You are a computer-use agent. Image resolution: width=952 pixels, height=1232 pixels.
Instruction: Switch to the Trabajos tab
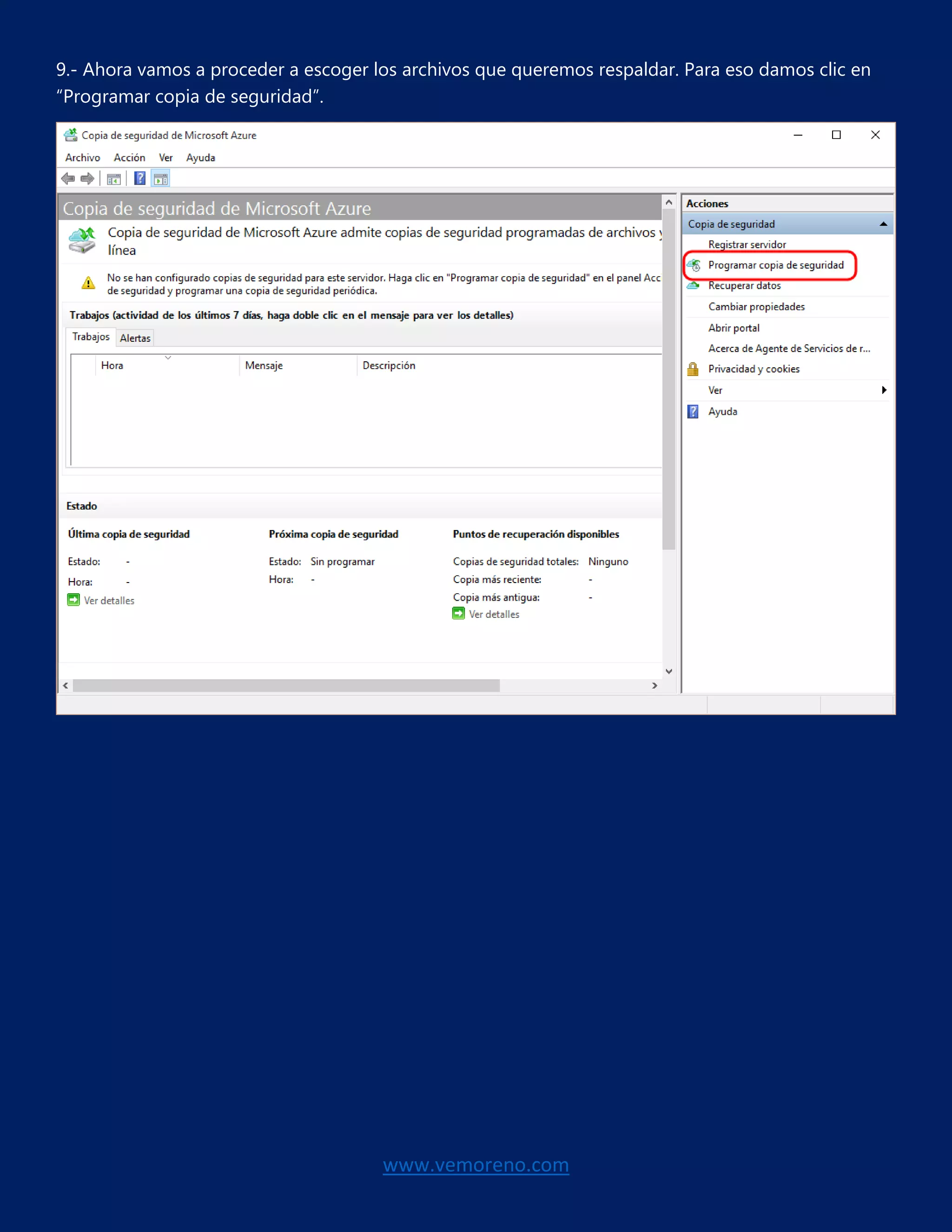click(x=91, y=337)
